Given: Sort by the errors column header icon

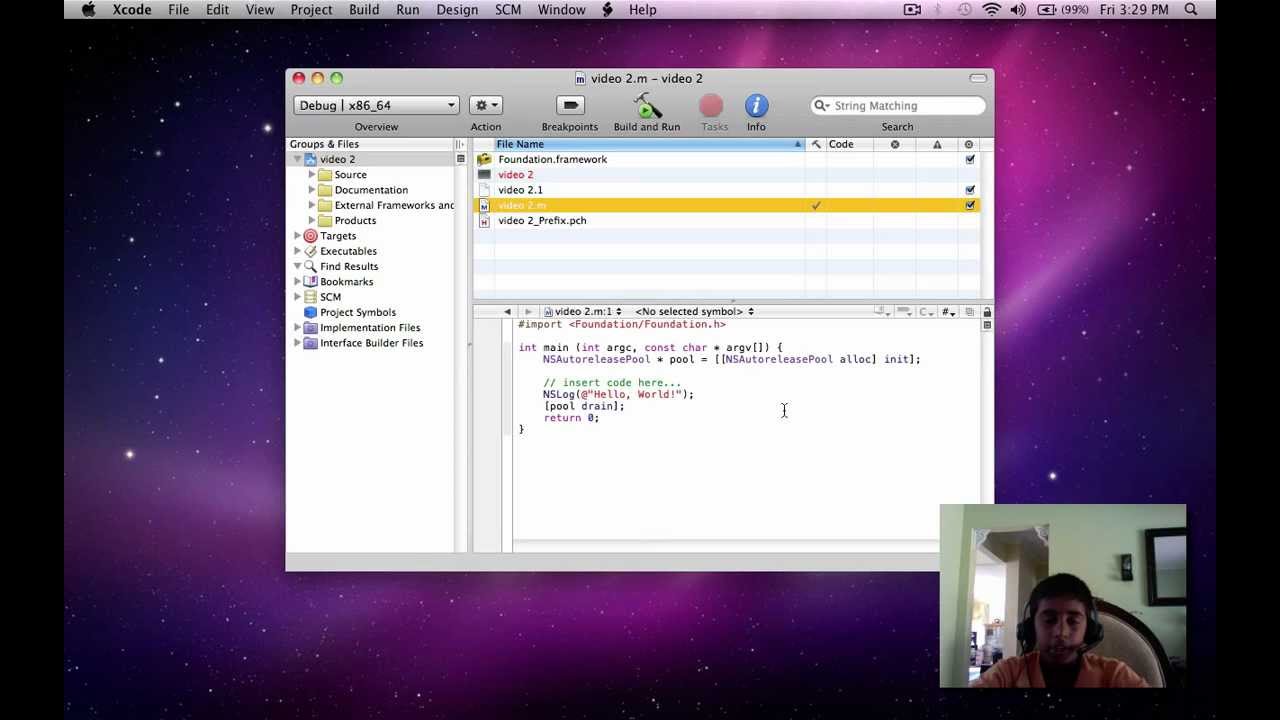Looking at the screenshot, I should [895, 144].
